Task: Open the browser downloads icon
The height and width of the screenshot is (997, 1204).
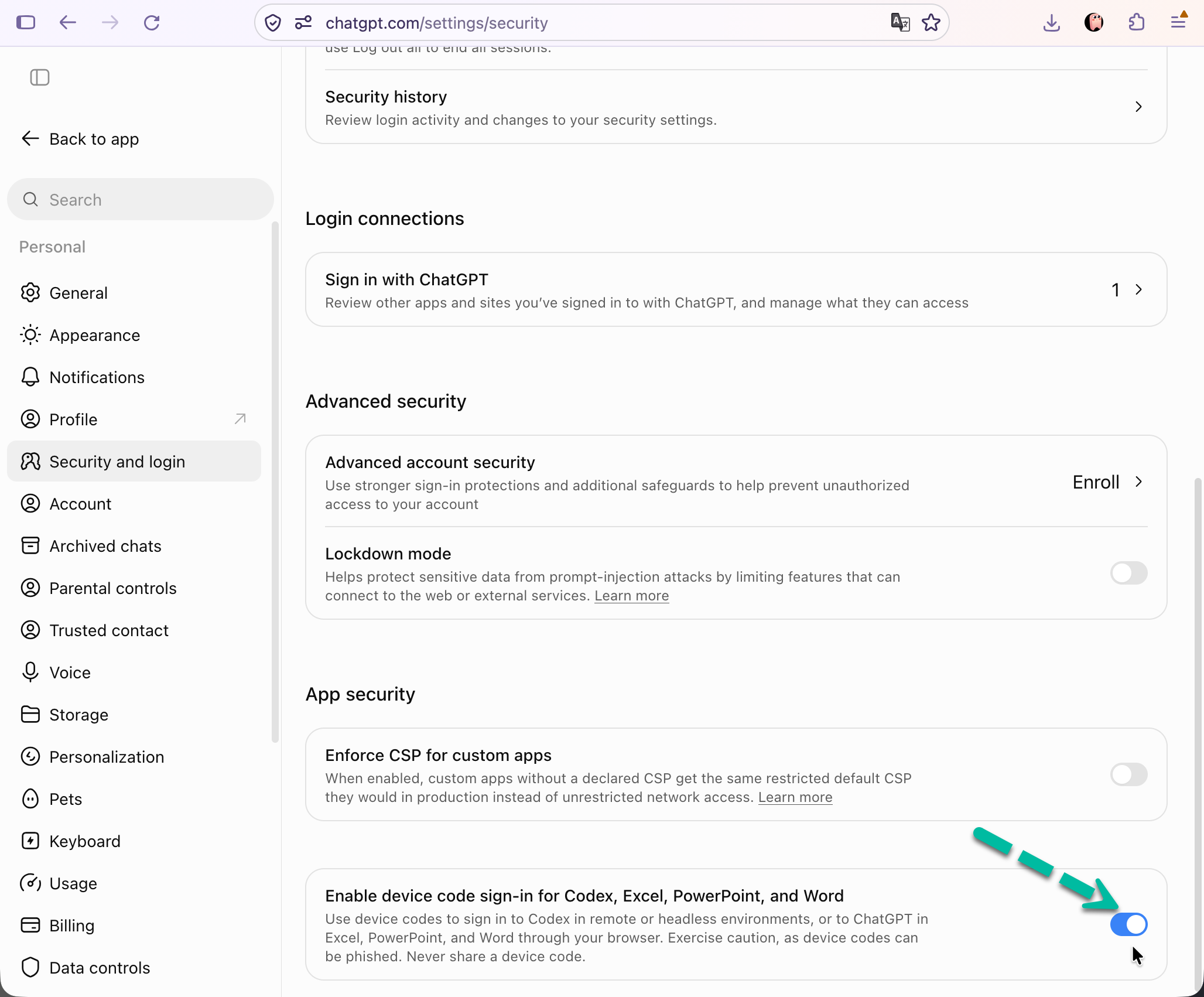Action: [x=1052, y=23]
